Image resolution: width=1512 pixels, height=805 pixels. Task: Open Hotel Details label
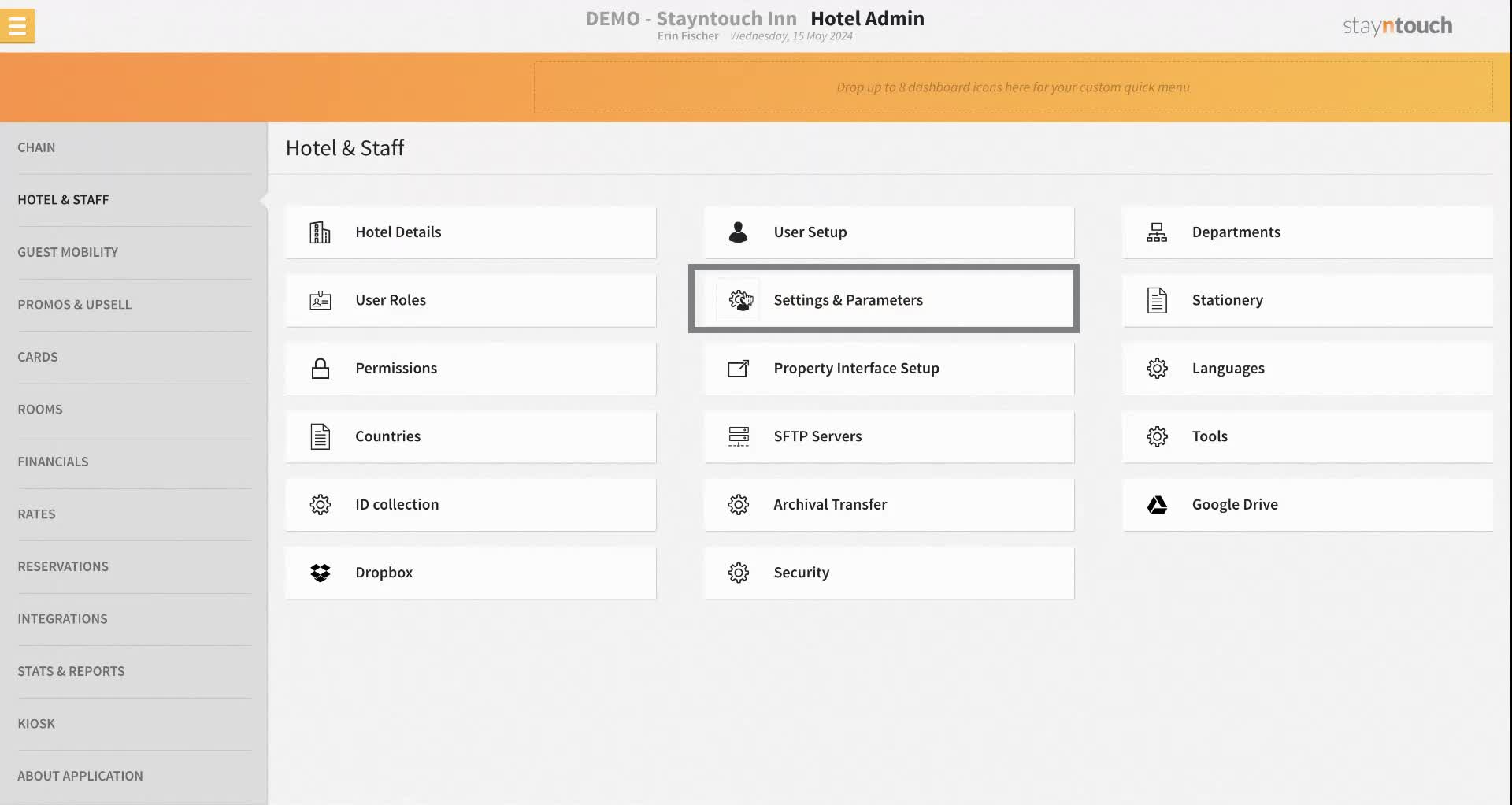tap(398, 232)
